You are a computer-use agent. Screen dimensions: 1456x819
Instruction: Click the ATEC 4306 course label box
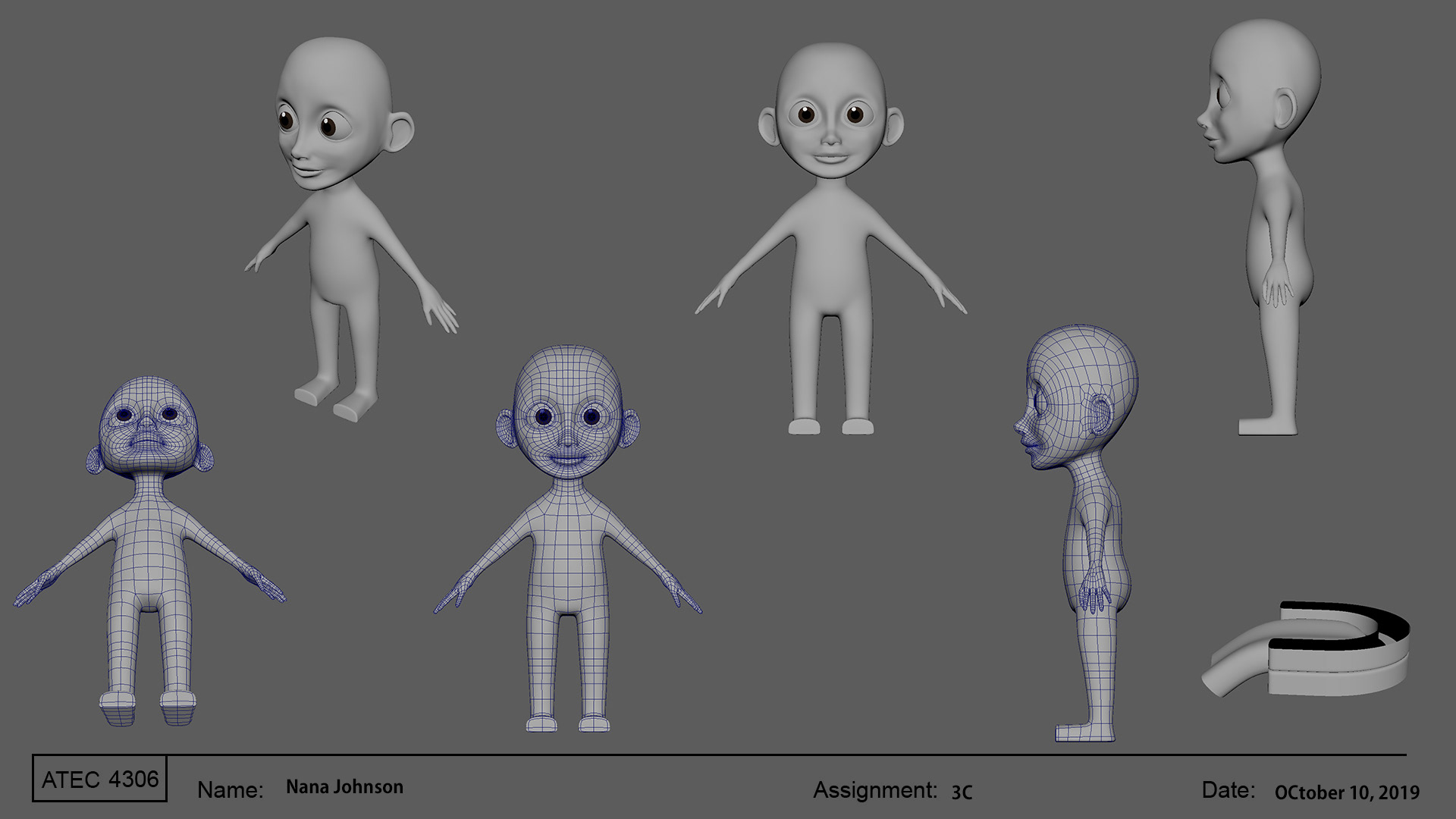tap(99, 779)
